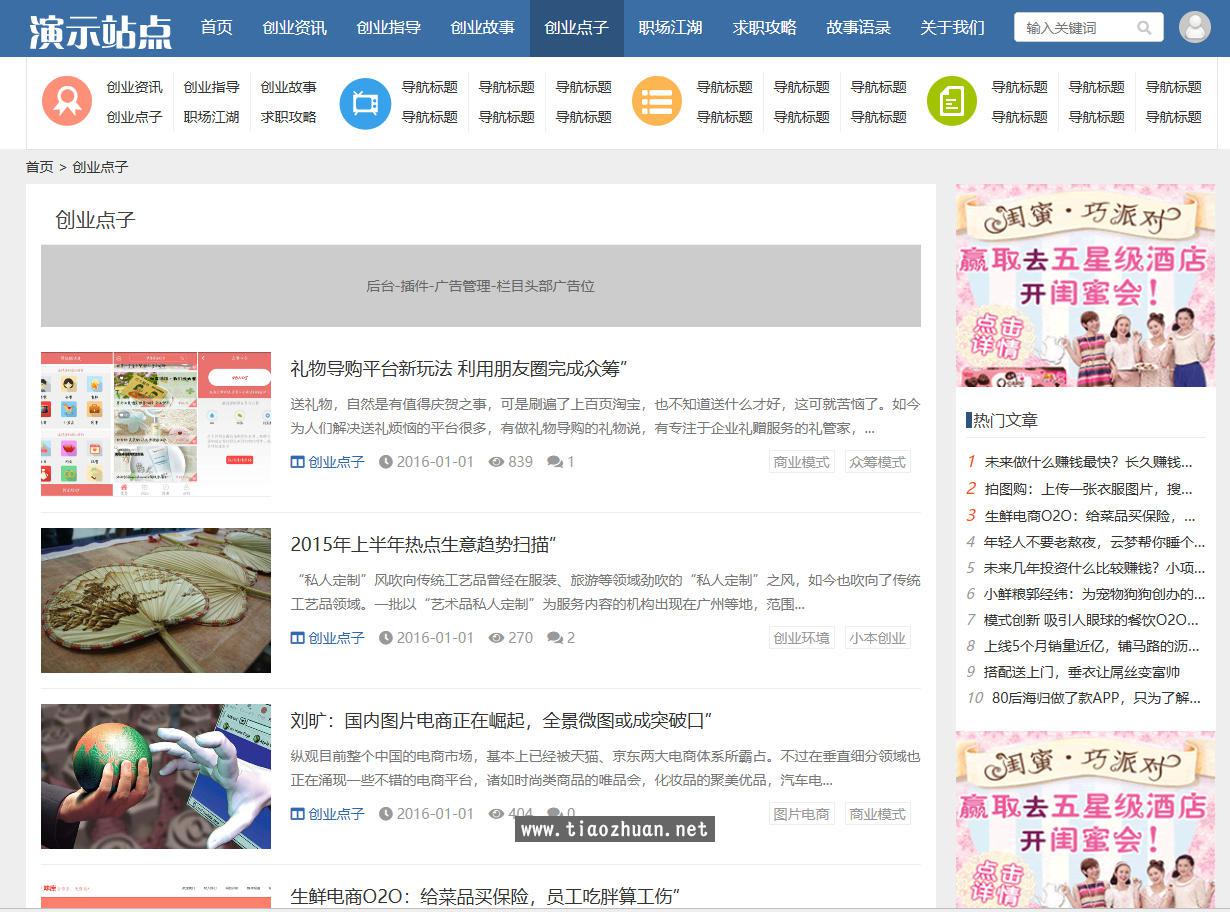Open hot article 80后海归做了款APP
Screen dimensions: 1230x912
tap(1096, 698)
